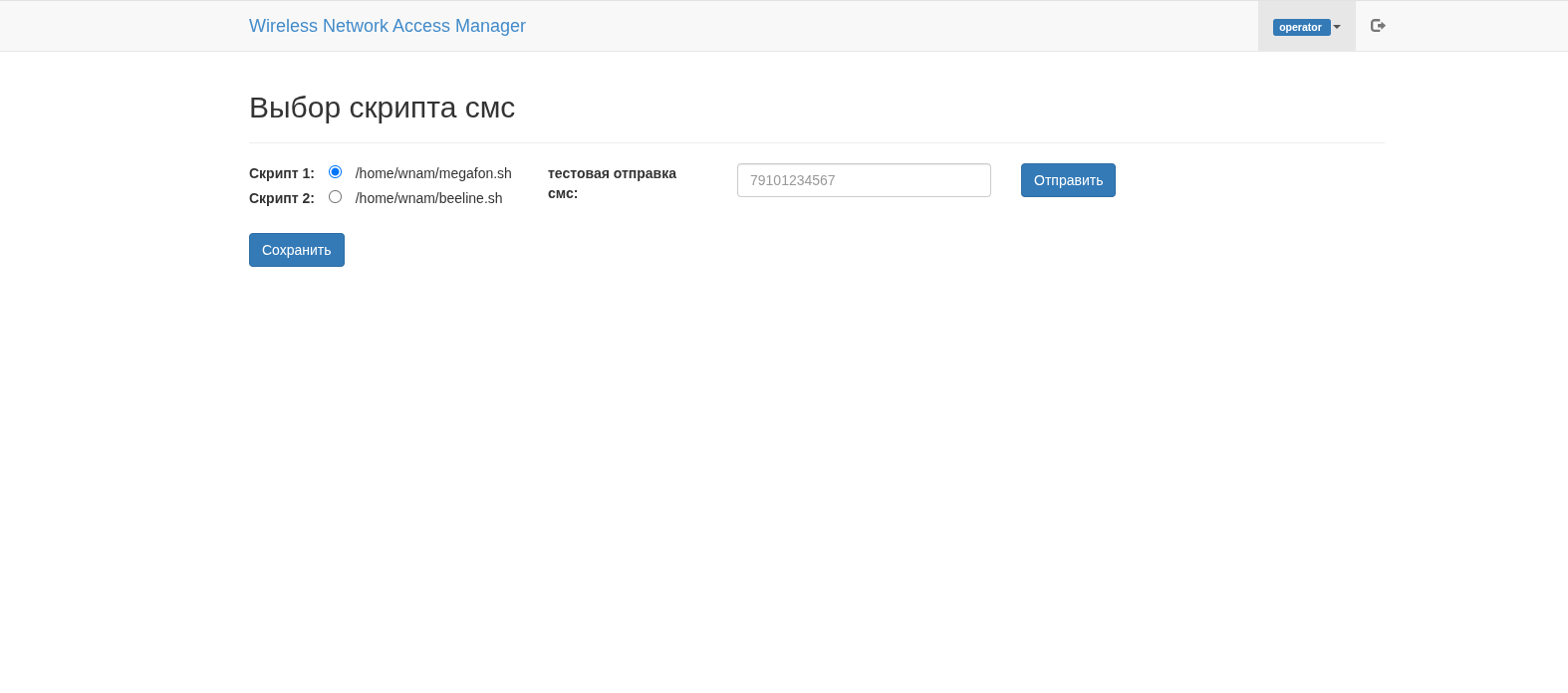The height and width of the screenshot is (693, 1568).
Task: Click the caret arrow beside operator badge
Action: pos(1337,27)
